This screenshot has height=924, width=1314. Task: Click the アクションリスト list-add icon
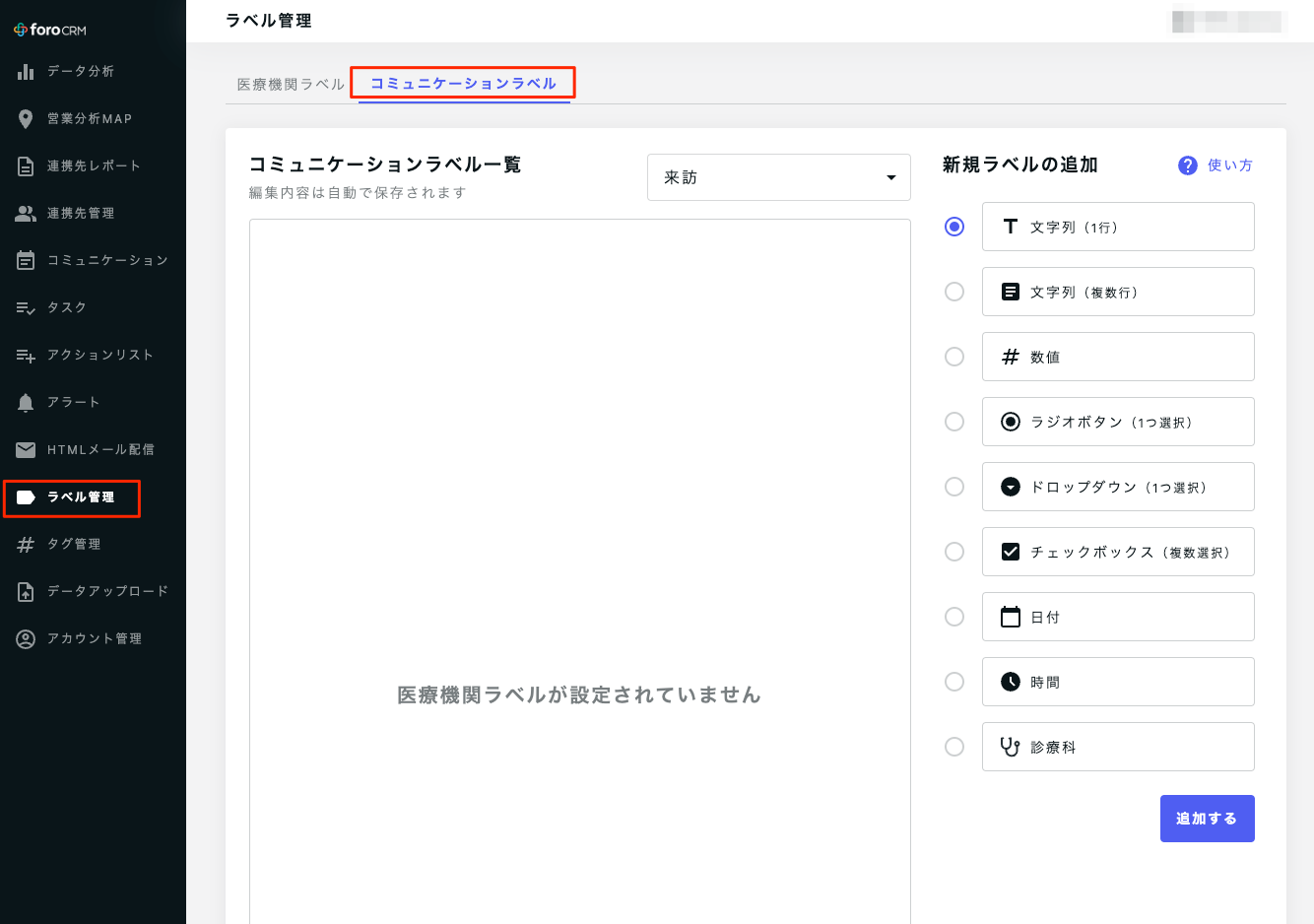tap(26, 355)
